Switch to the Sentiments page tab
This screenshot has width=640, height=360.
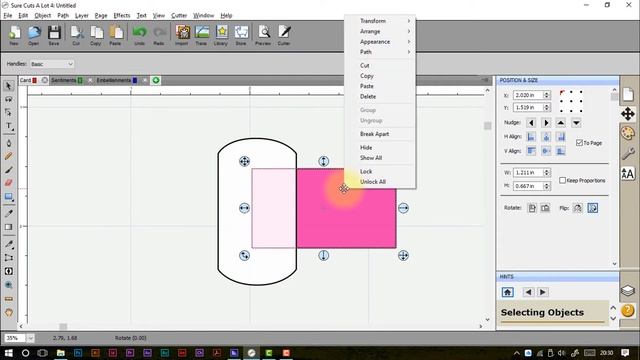coord(63,80)
